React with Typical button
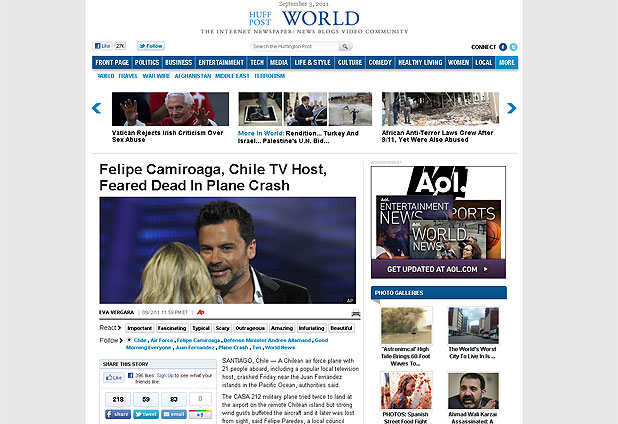The image size is (618, 424). tap(201, 328)
